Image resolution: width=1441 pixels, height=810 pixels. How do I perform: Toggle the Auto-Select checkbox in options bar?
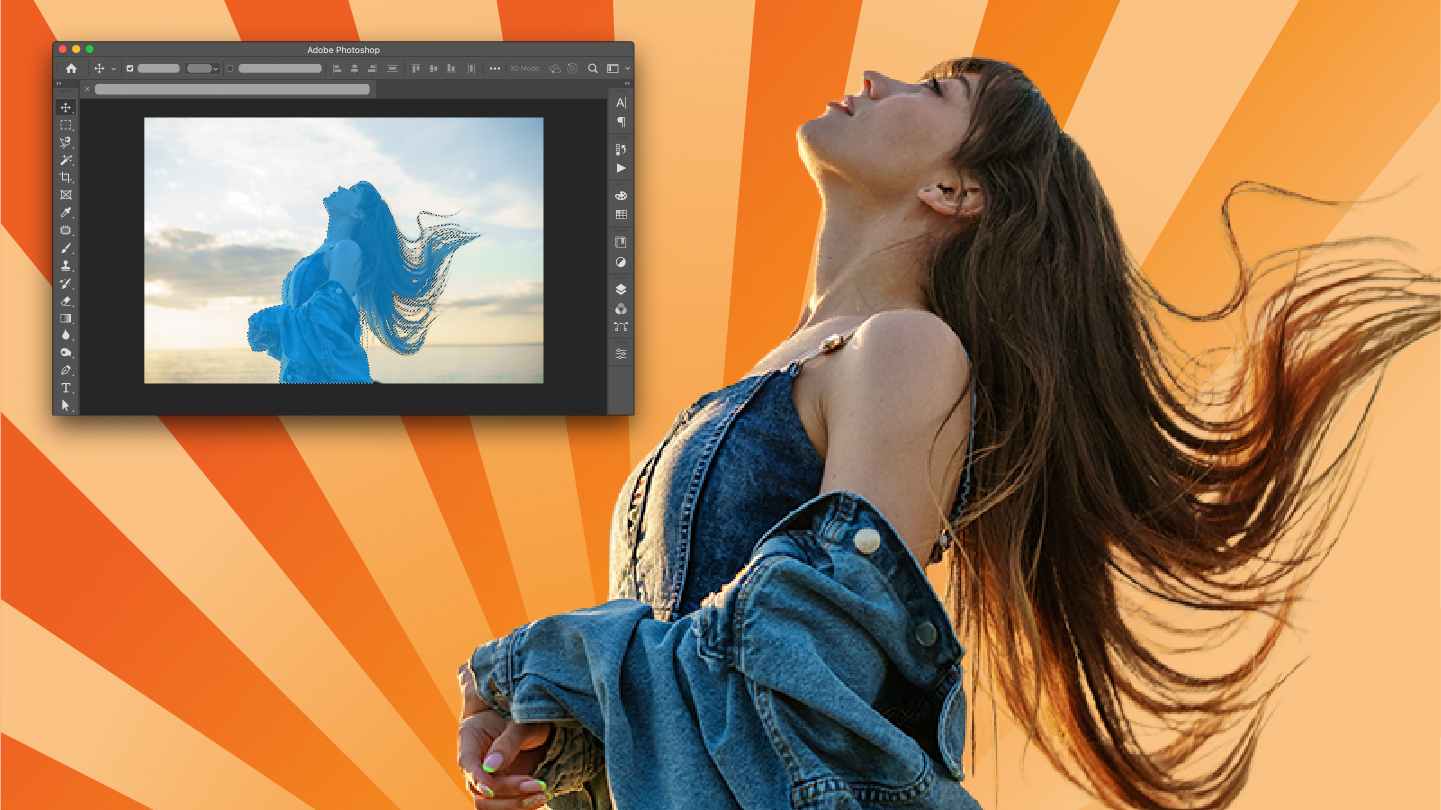coord(130,68)
